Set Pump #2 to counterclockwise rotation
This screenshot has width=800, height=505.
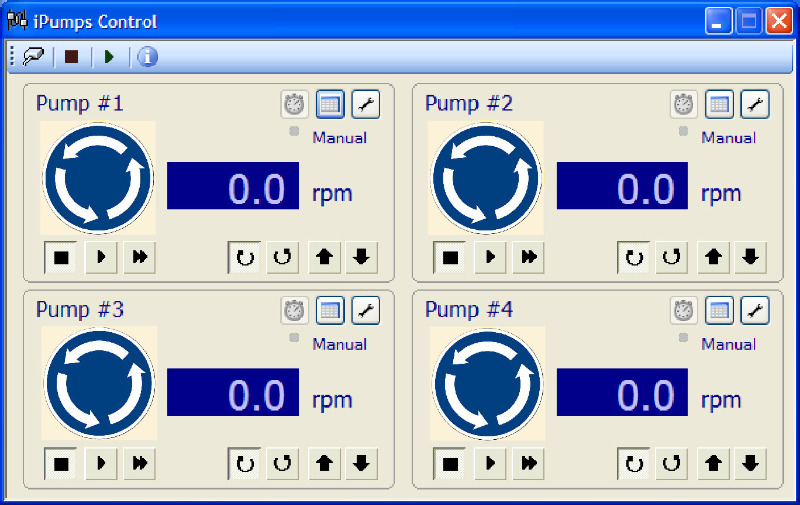click(x=672, y=257)
